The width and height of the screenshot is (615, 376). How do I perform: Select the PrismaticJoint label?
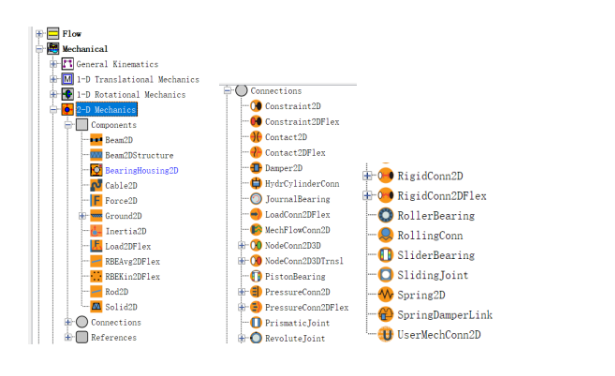tap(297, 323)
